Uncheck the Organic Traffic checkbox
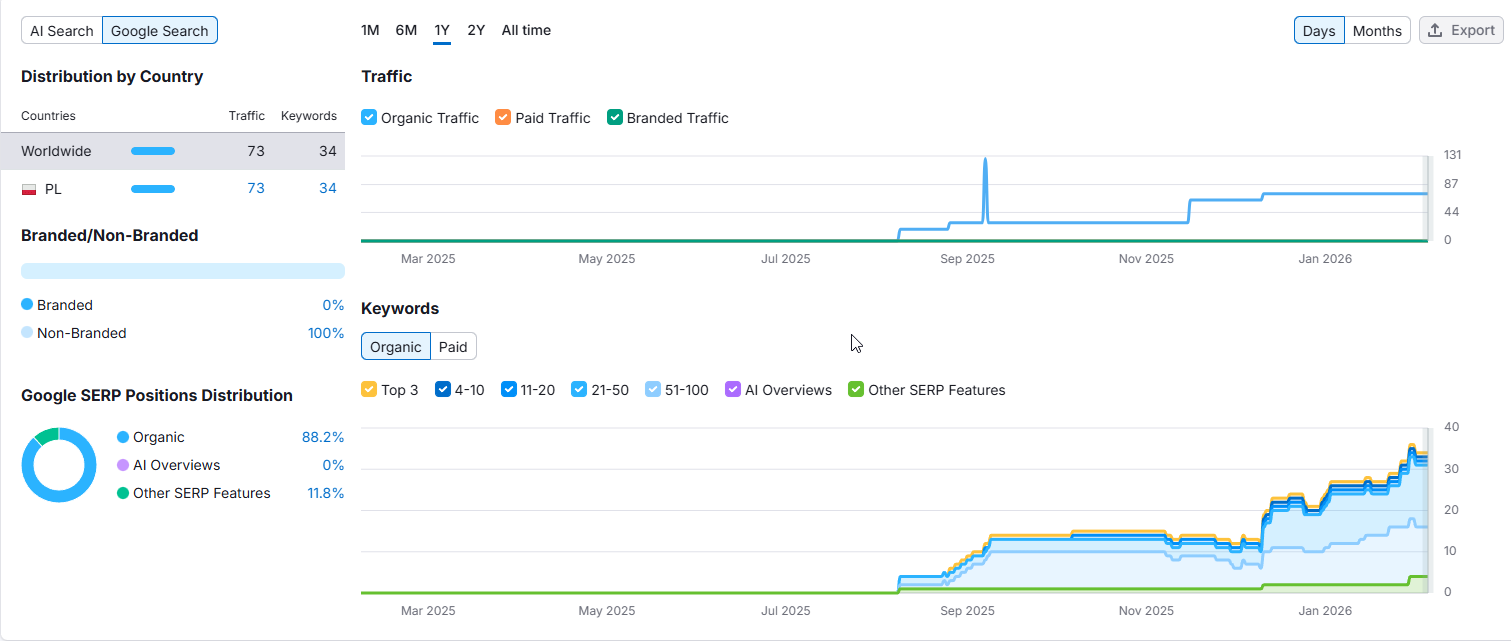The width and height of the screenshot is (1511, 641). point(369,118)
